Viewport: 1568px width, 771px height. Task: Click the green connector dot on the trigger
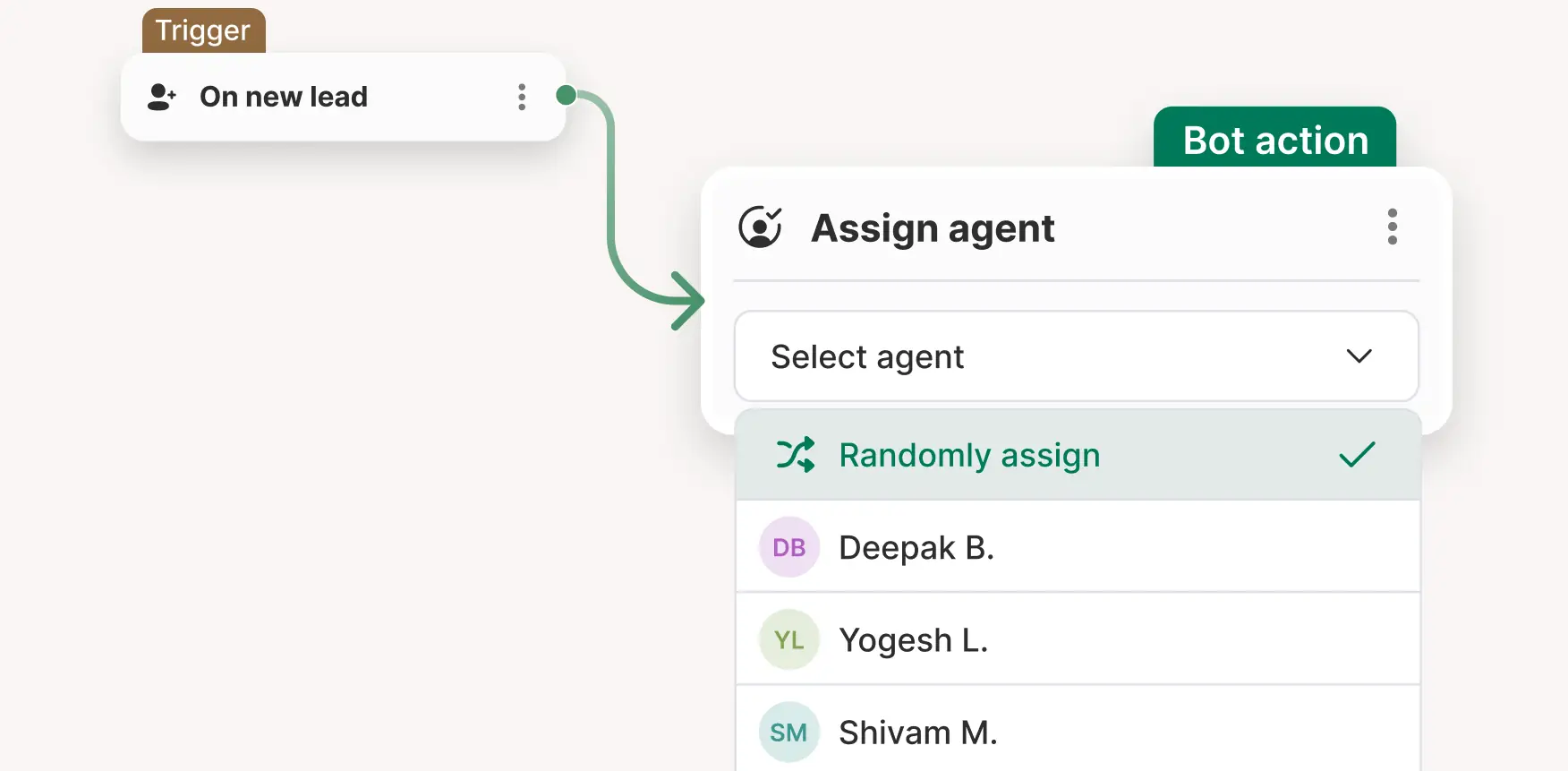[x=565, y=95]
